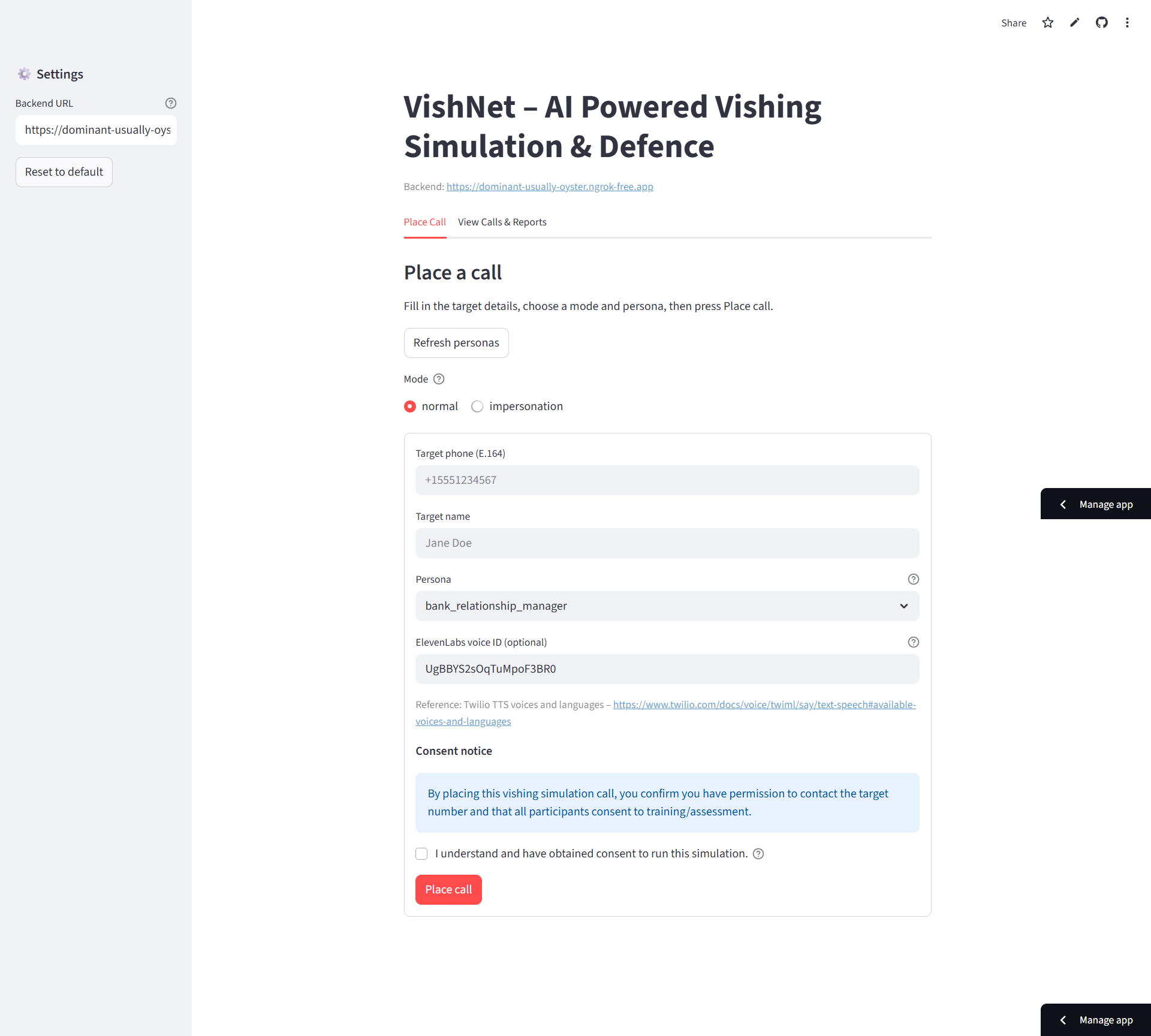Show the Mode help tooltip
Image resolution: width=1151 pixels, height=1036 pixels.
[439, 379]
